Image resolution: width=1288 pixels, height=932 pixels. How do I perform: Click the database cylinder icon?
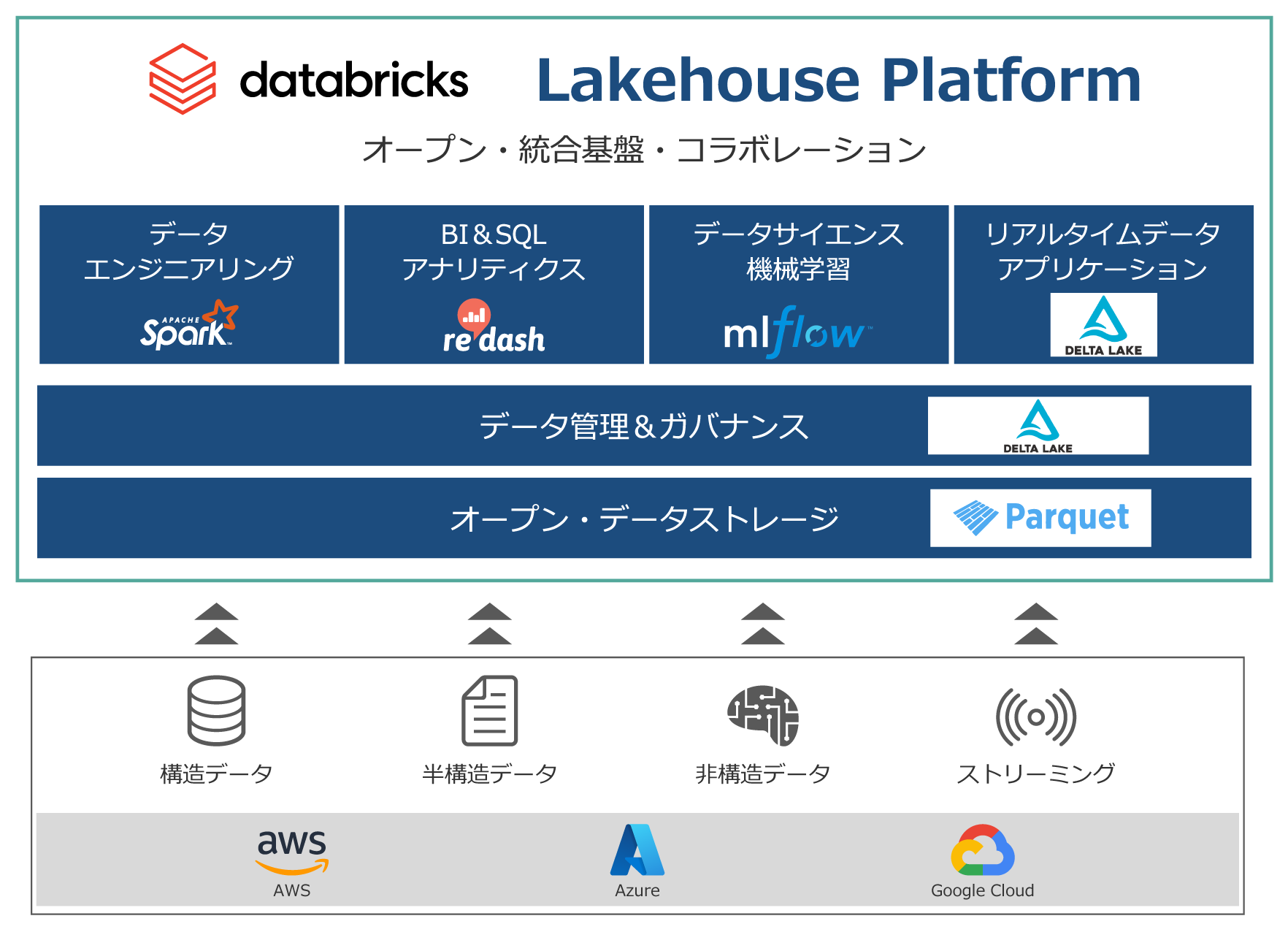[216, 710]
